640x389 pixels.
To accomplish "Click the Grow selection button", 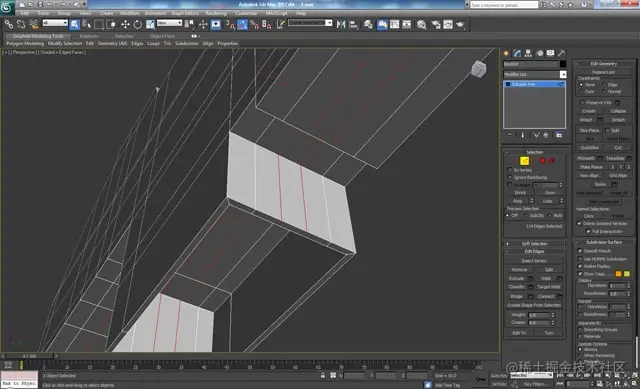I will click(x=549, y=193).
